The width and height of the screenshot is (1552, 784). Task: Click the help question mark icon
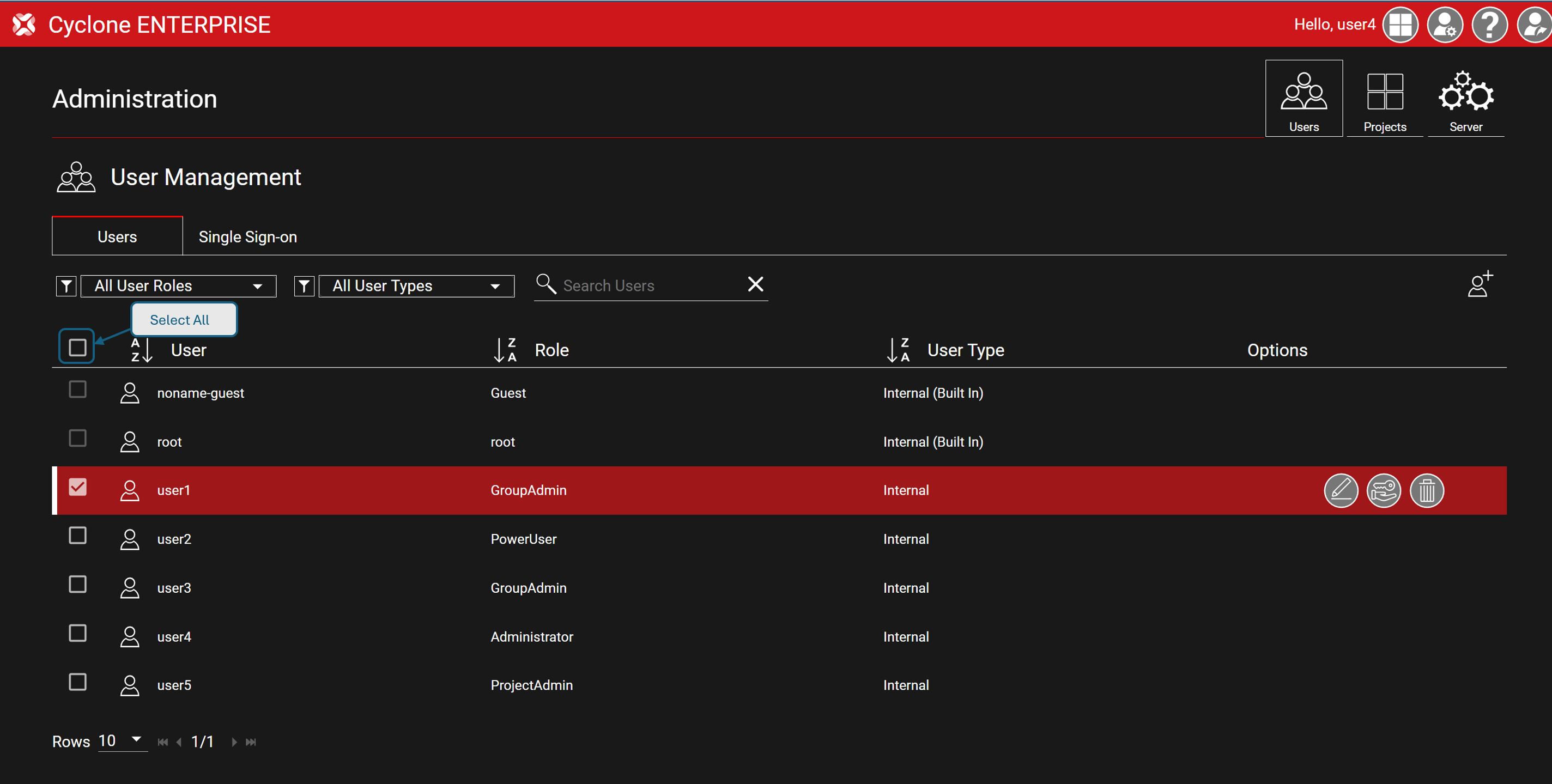click(1489, 25)
